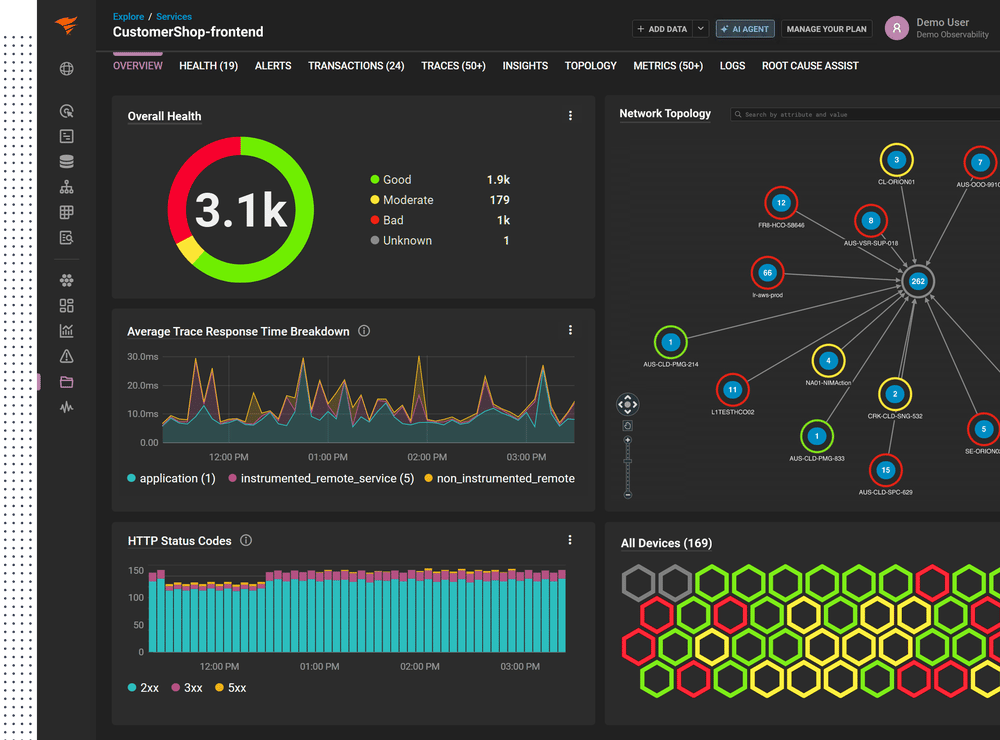
Task: Open the network hierarchy sidebar icon
Action: click(66, 187)
